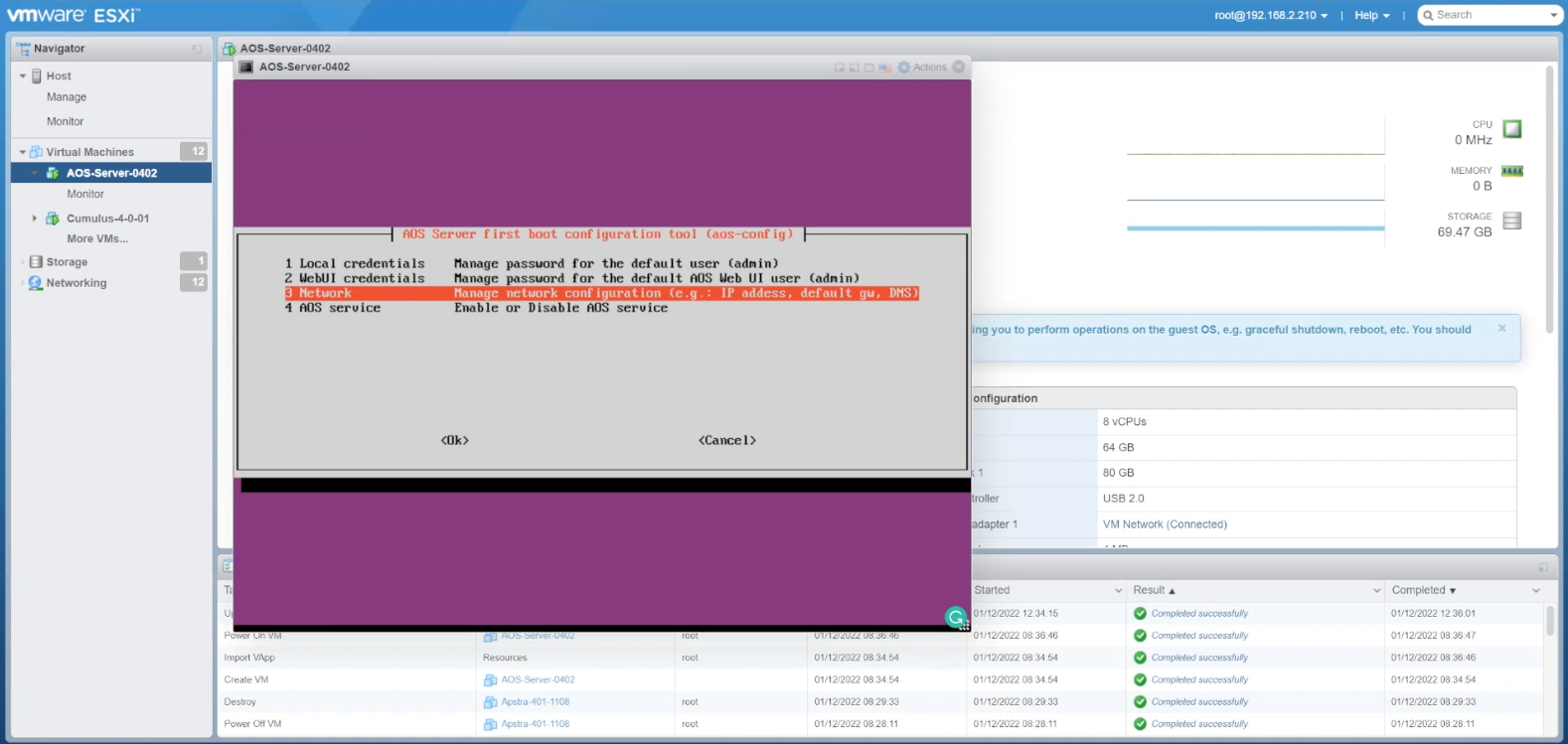Open the Completed column dropdown arrow
1568x744 pixels.
1536,590
